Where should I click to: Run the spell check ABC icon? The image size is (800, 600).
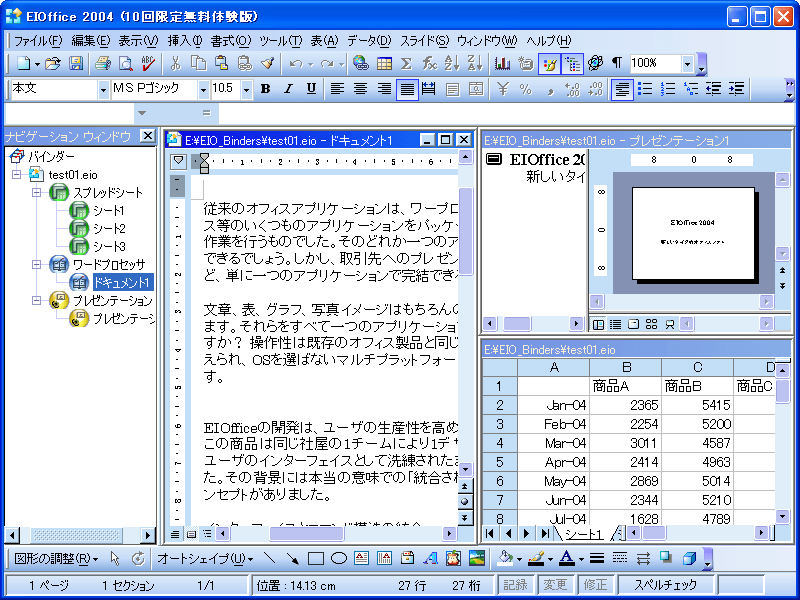(148, 63)
